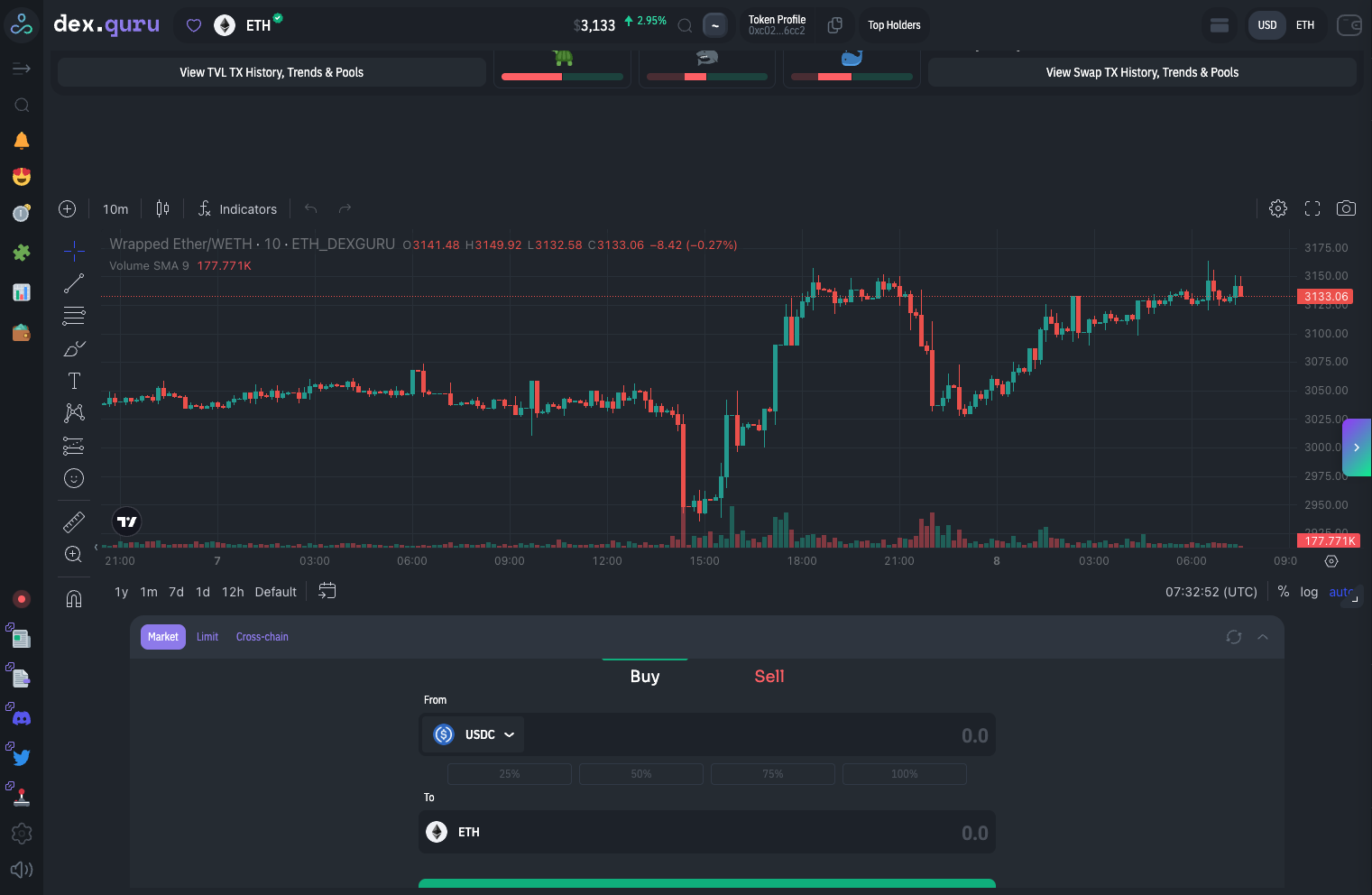Add ETH to favorites with the heart icon
Screen dimensions: 1372x895
pos(193,25)
